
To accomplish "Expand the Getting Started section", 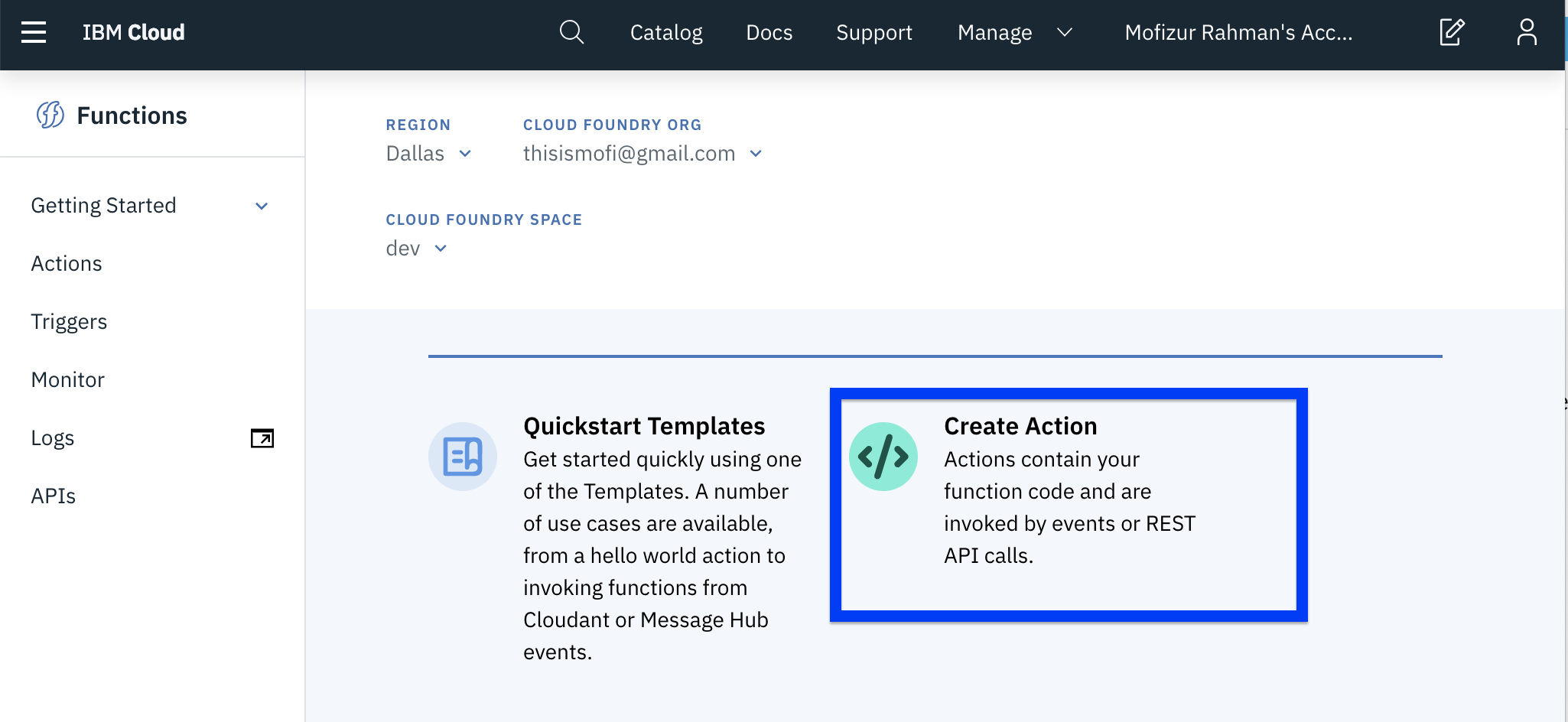I will pyautogui.click(x=262, y=206).
